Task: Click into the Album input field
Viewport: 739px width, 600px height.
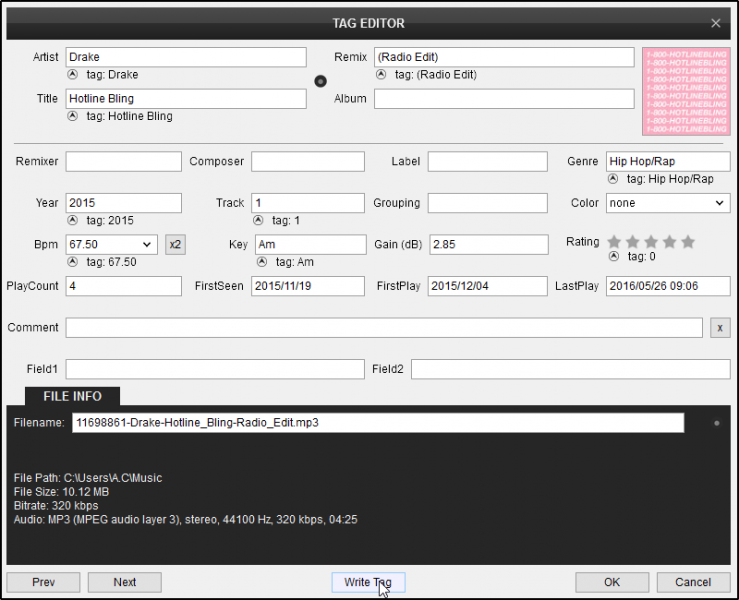Action: 504,98
